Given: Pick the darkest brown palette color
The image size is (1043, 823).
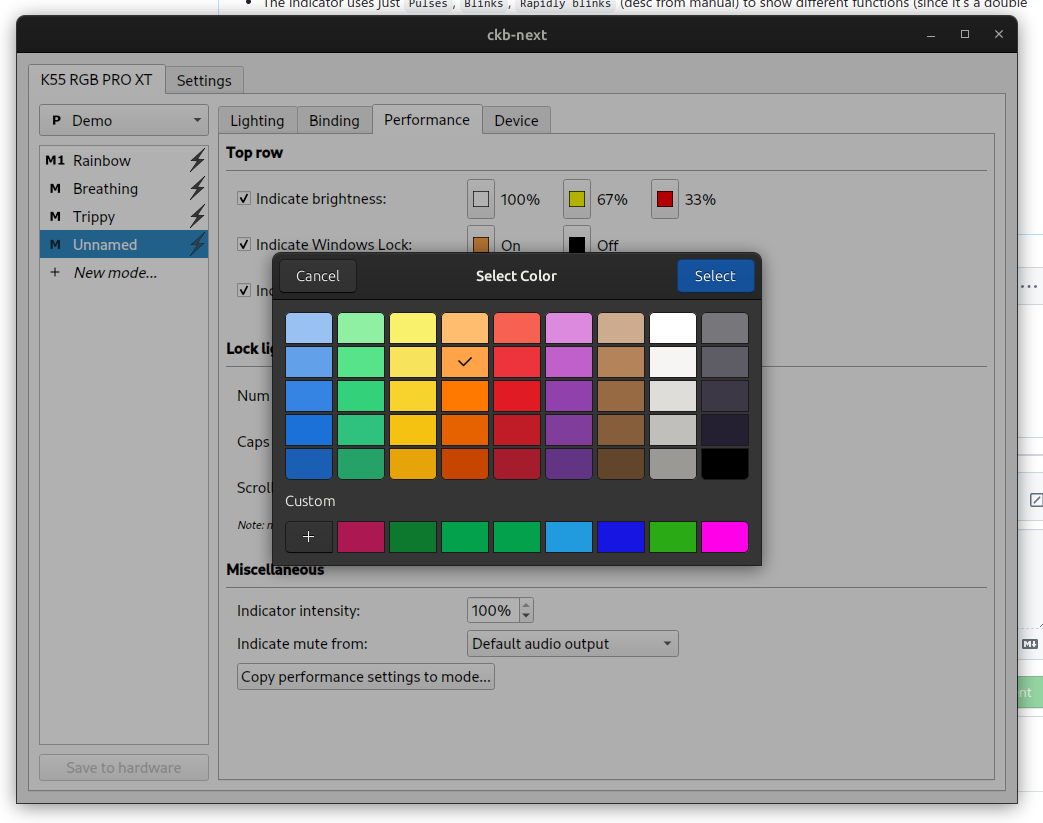Looking at the screenshot, I should tap(621, 464).
